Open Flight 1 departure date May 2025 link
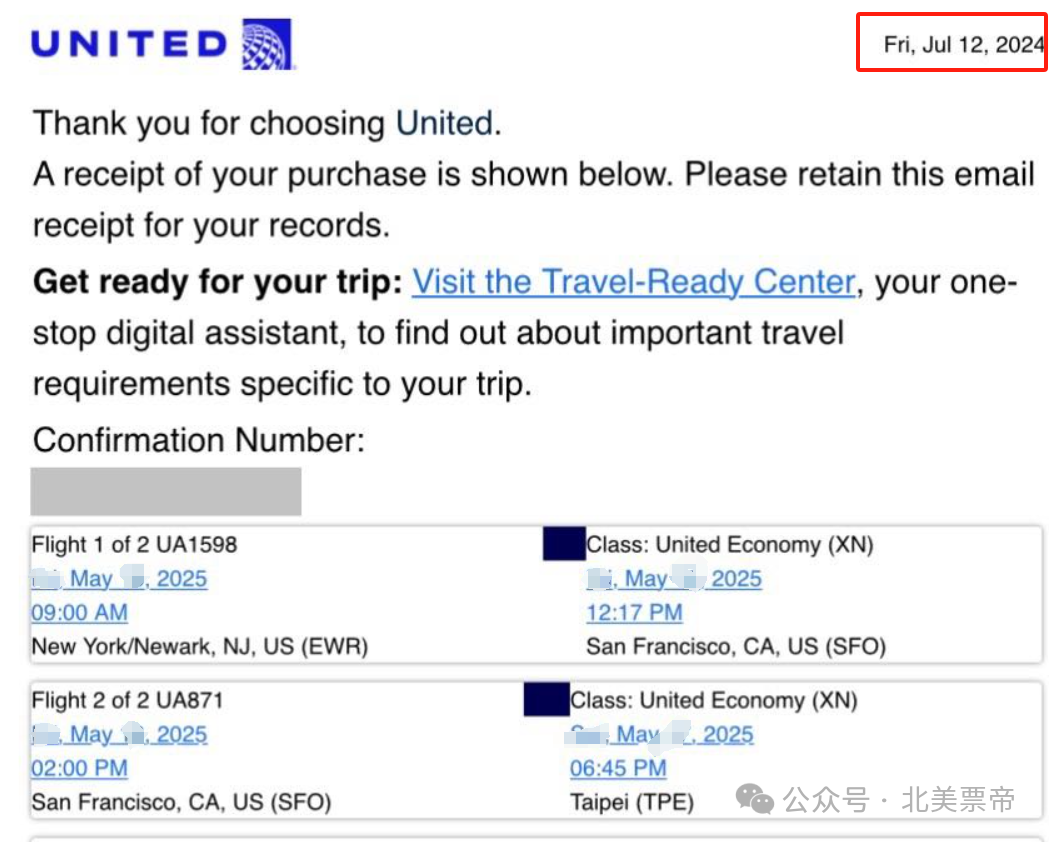 (x=119, y=578)
